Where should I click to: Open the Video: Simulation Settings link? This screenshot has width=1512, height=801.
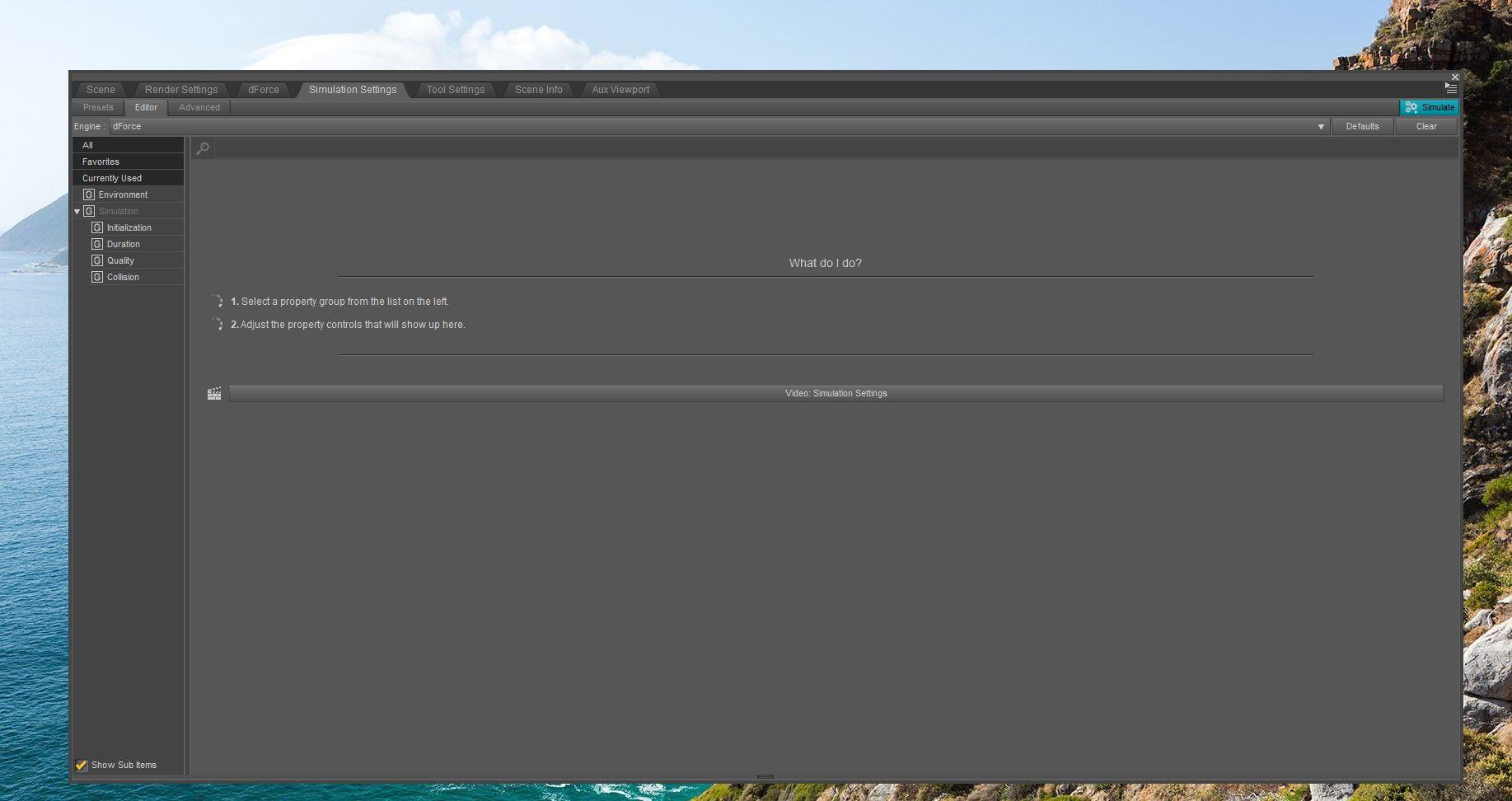coord(836,394)
